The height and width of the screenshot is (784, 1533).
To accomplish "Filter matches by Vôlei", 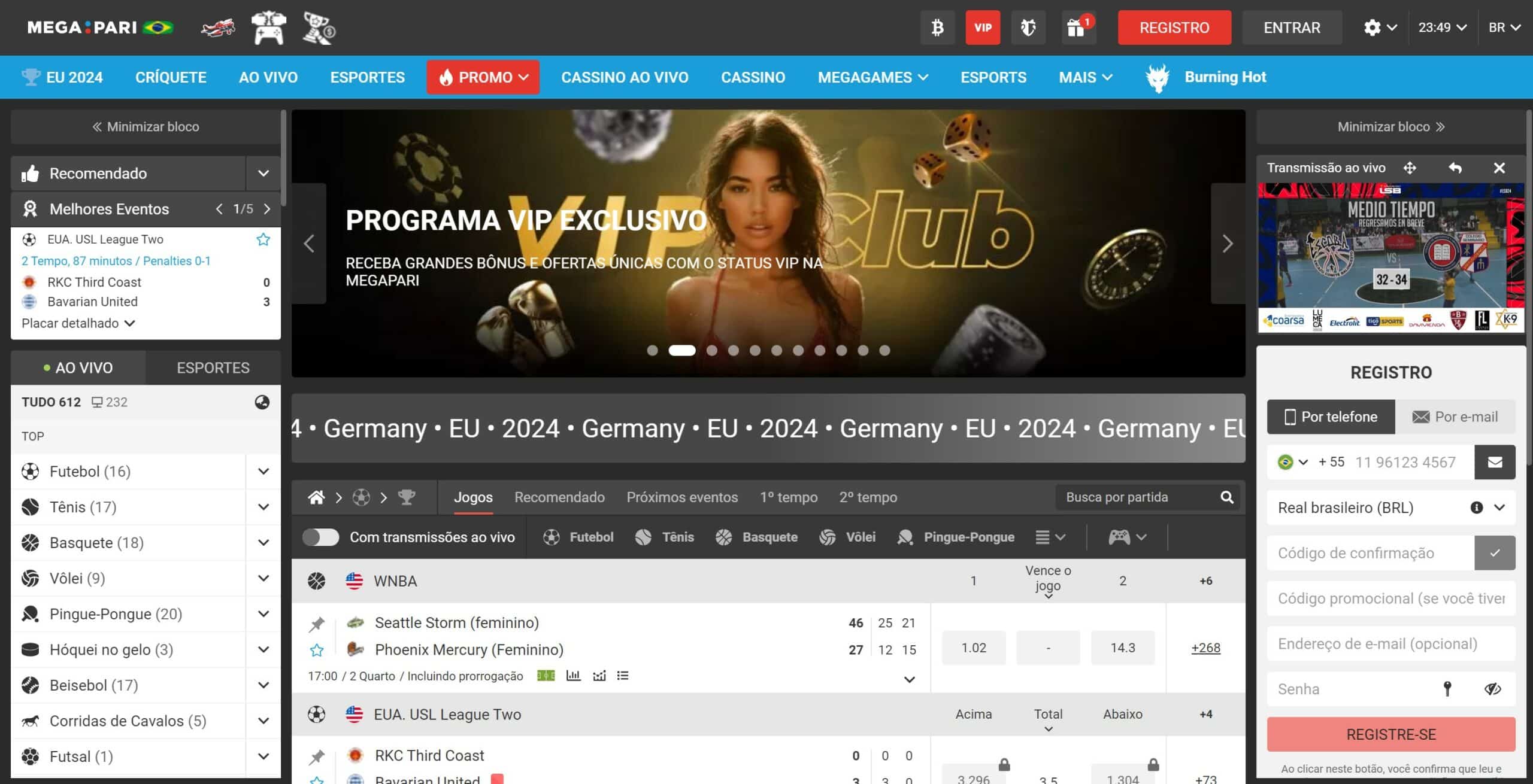I will point(847,537).
